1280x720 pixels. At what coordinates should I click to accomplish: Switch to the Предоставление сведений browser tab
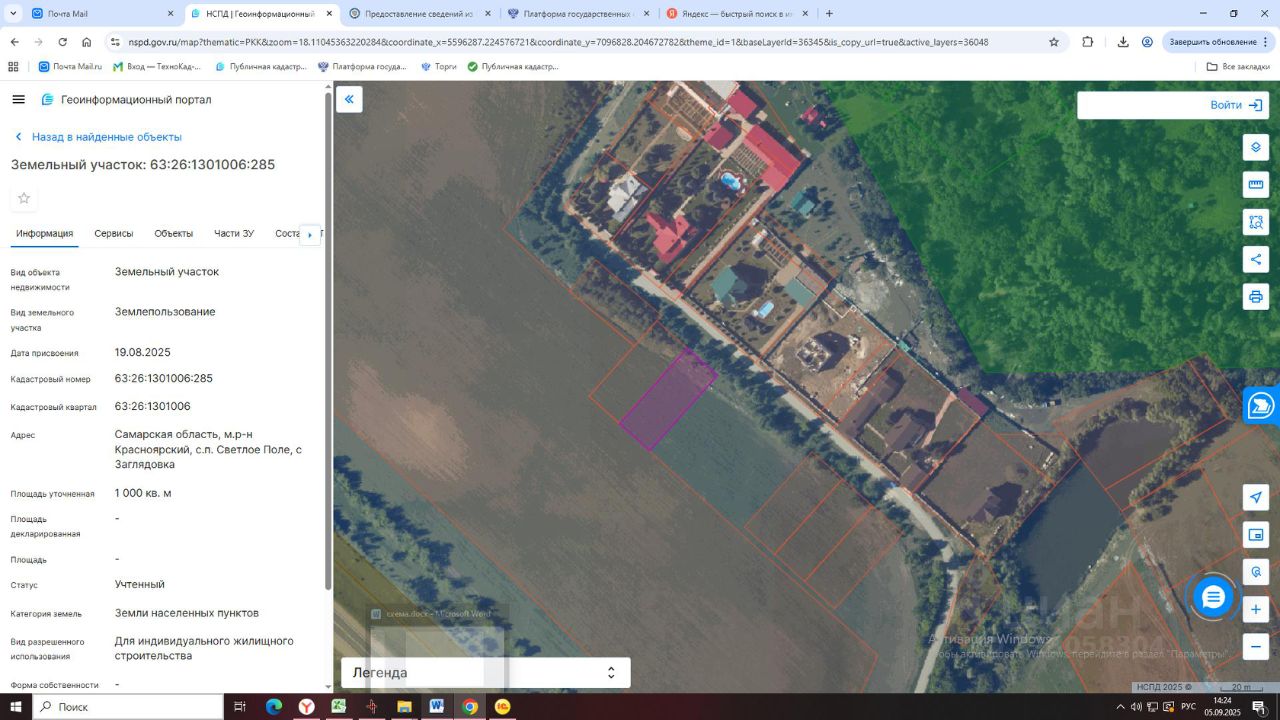pos(420,14)
